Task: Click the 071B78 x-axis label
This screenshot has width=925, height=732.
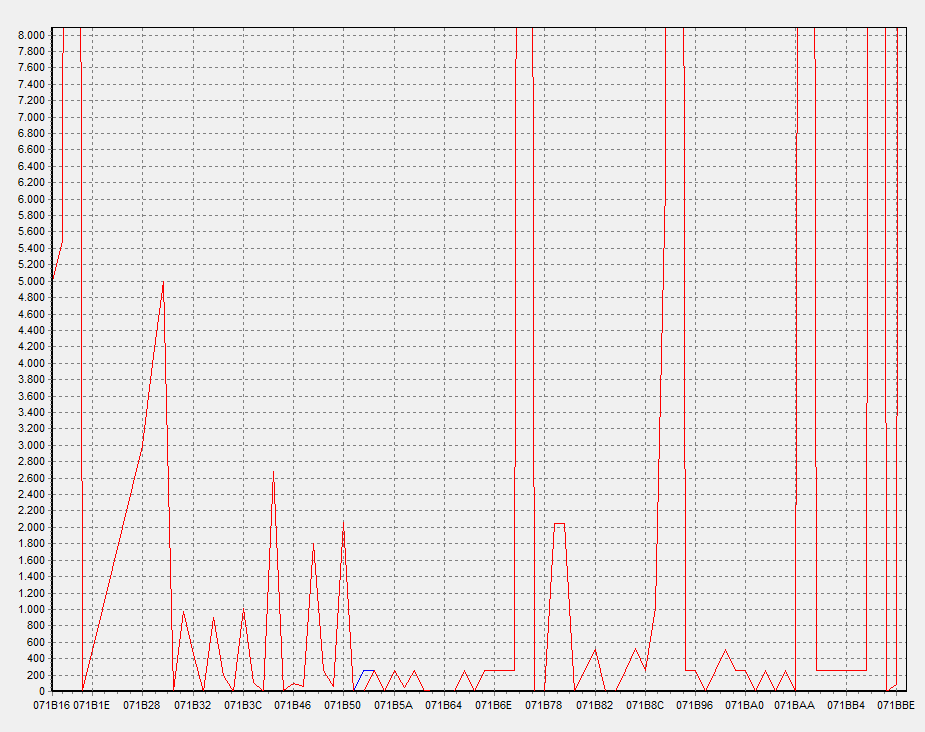Action: 544,705
